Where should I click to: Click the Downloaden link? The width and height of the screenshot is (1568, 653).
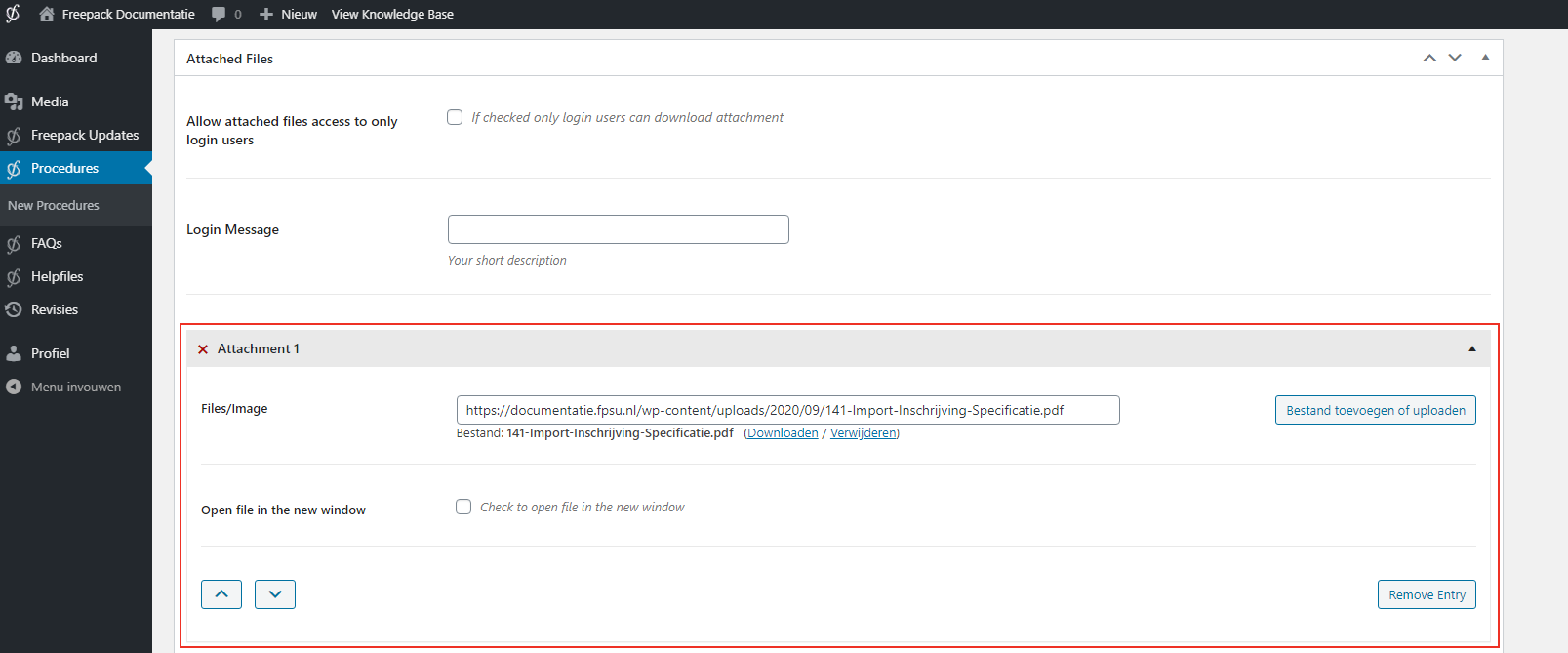point(783,433)
